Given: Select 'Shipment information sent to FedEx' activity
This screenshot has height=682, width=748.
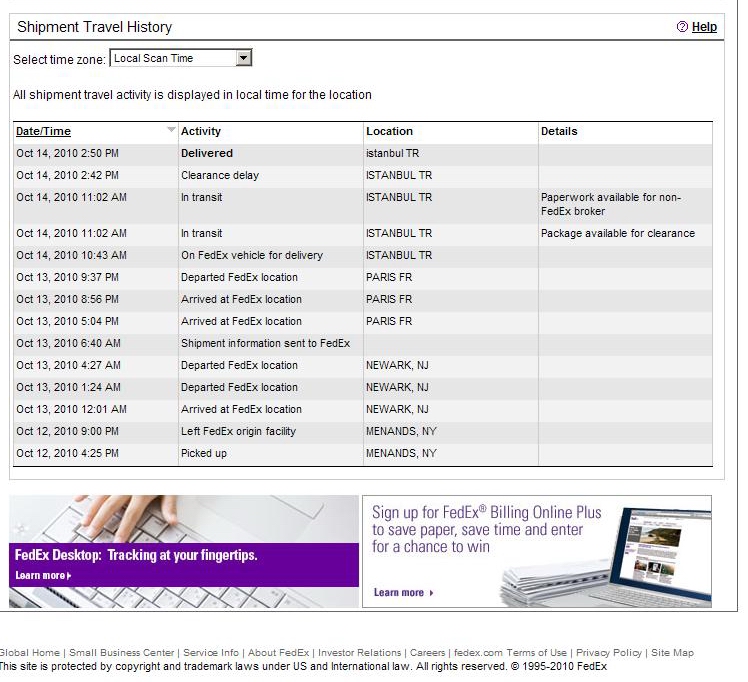Looking at the screenshot, I should point(265,343).
